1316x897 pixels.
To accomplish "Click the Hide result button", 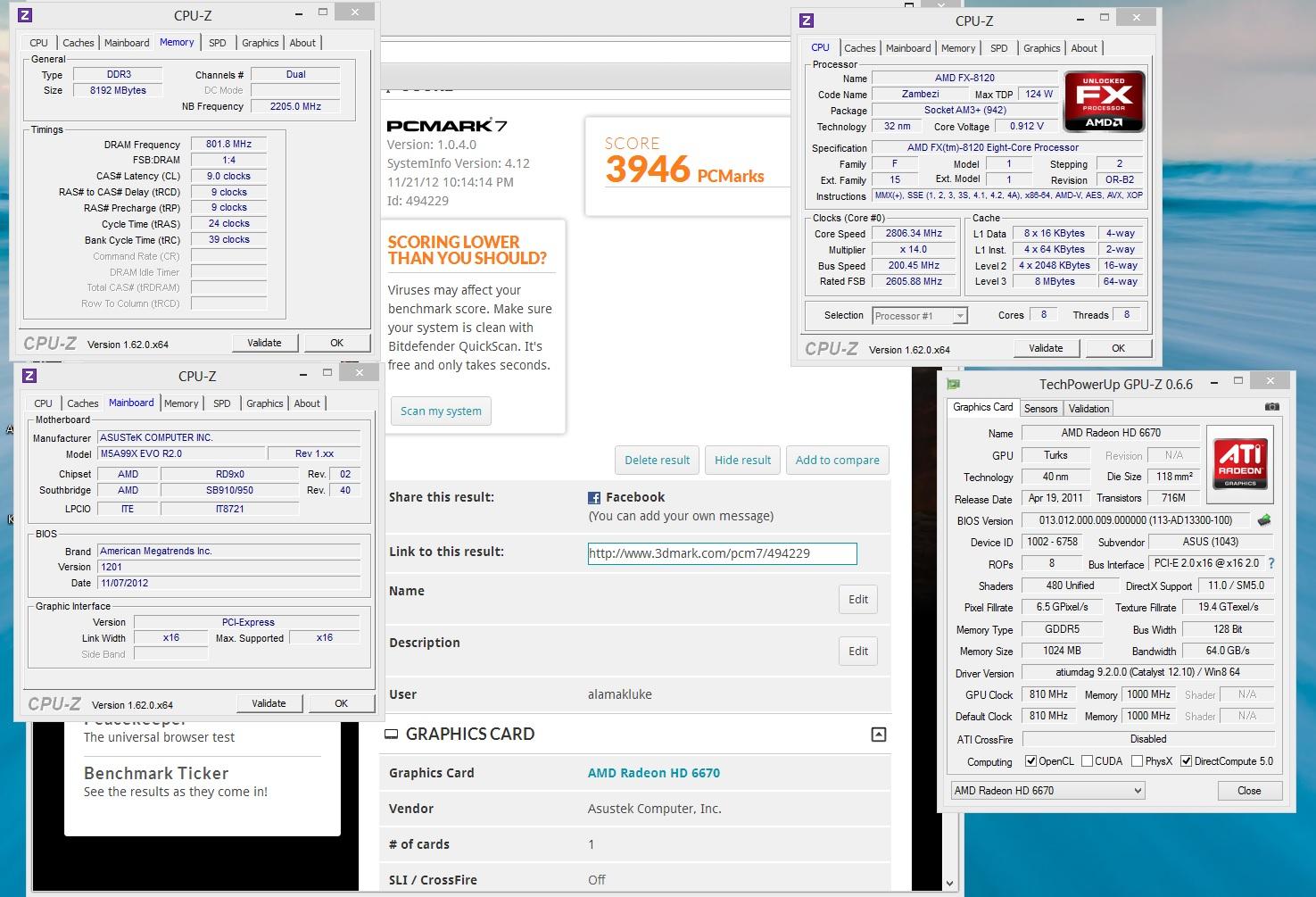I will pos(742,461).
